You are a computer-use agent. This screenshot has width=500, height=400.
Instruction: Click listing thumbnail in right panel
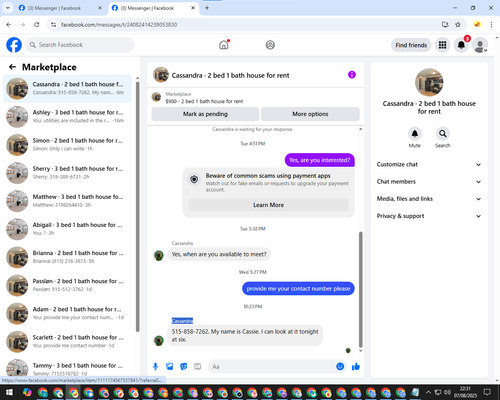tap(429, 82)
